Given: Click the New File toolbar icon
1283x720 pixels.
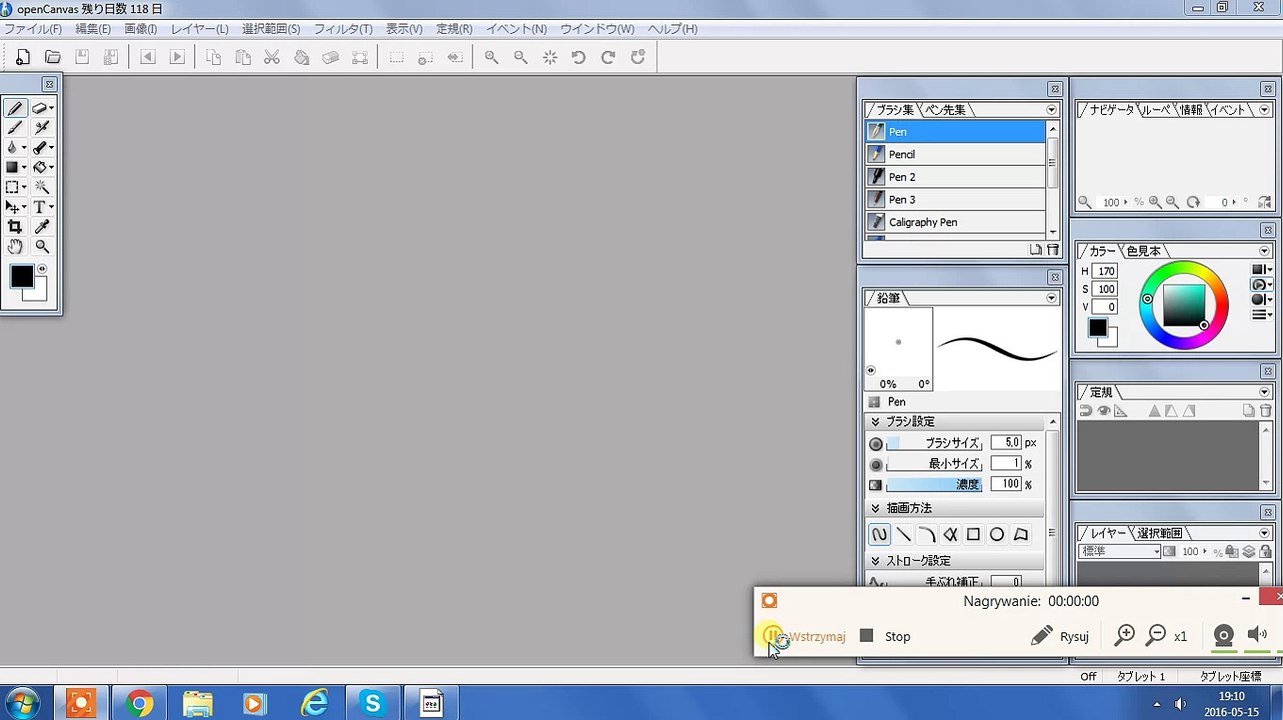Looking at the screenshot, I should 22,57.
